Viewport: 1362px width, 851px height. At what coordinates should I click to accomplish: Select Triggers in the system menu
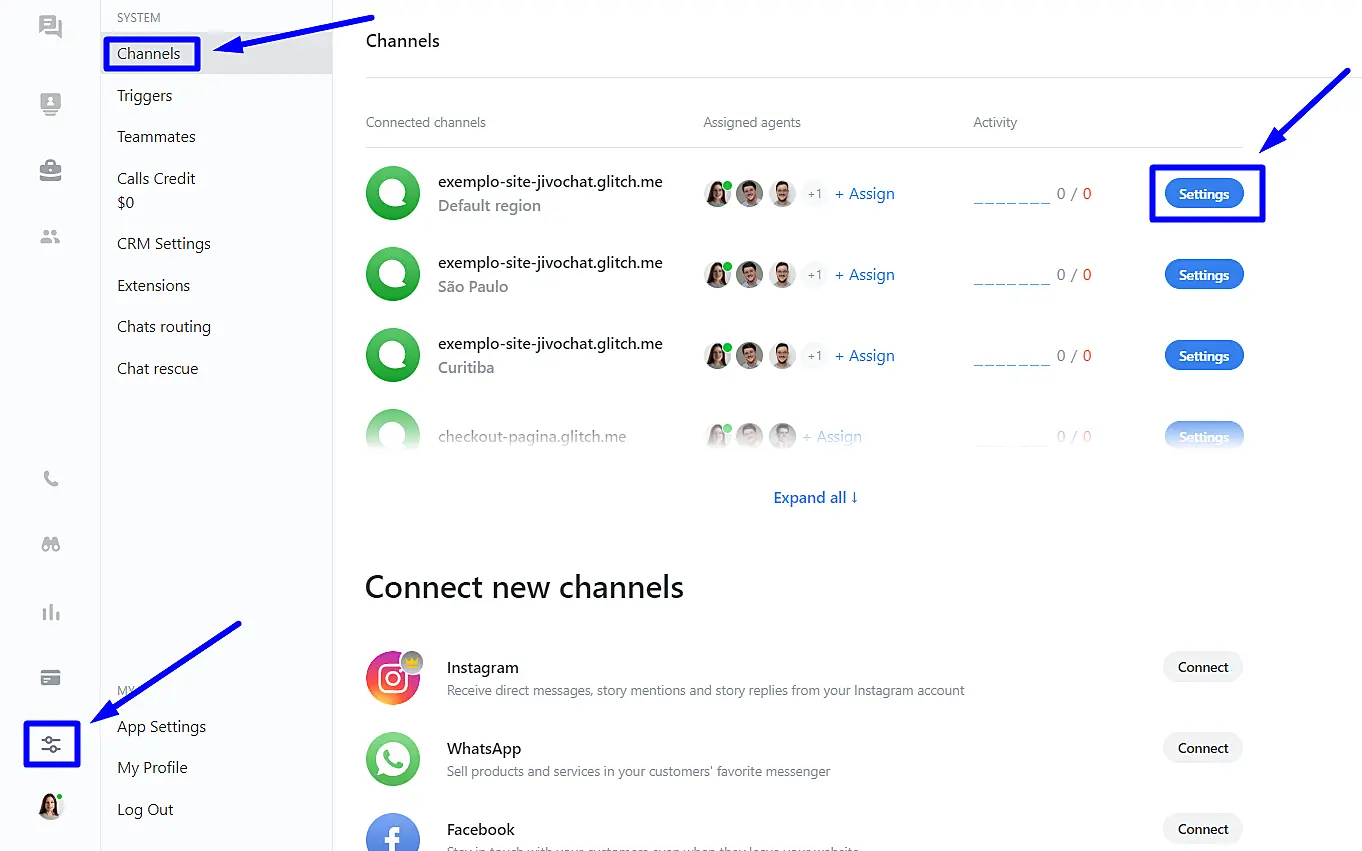(145, 96)
